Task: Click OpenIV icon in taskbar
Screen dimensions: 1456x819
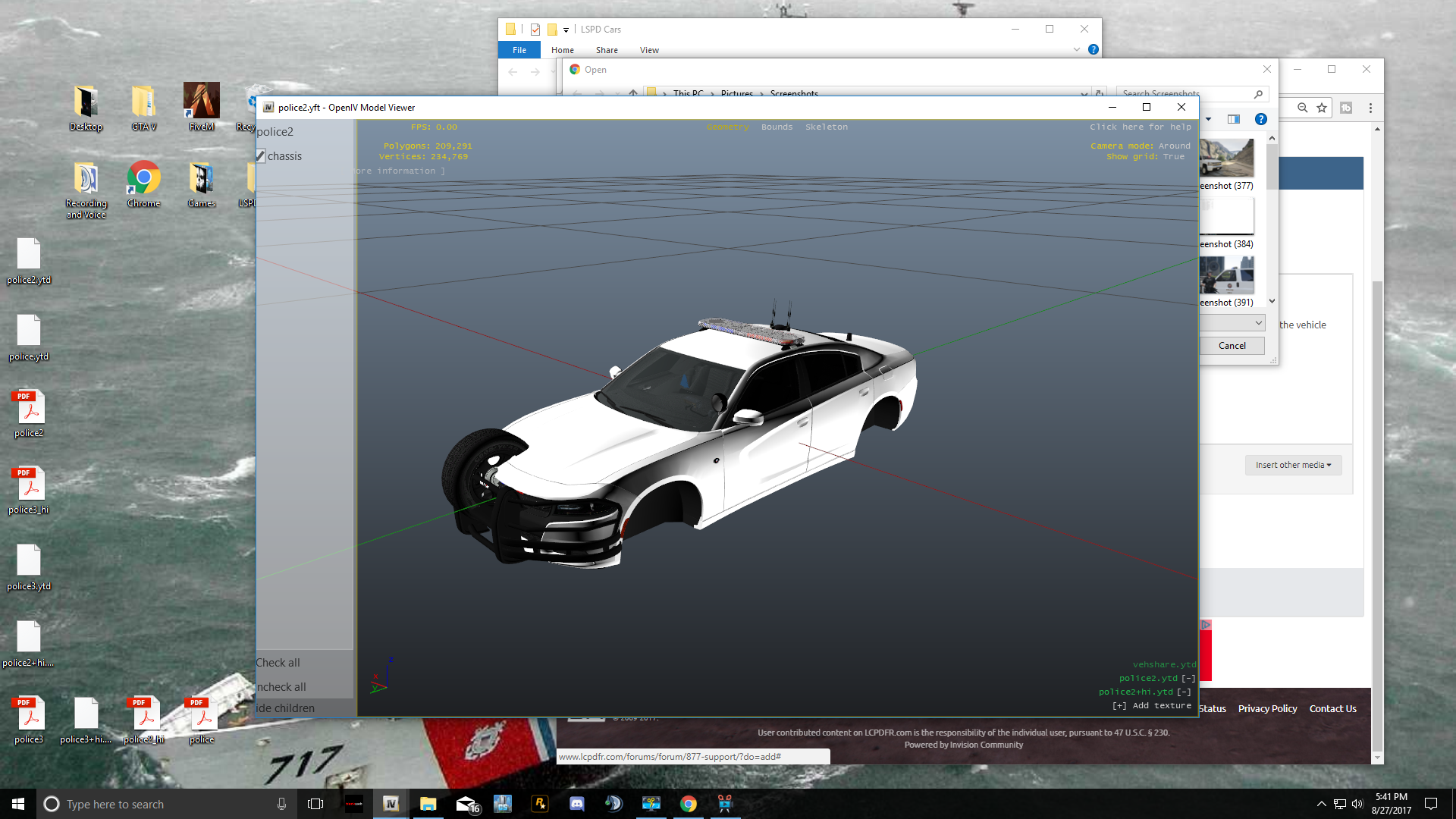Action: coord(391,804)
